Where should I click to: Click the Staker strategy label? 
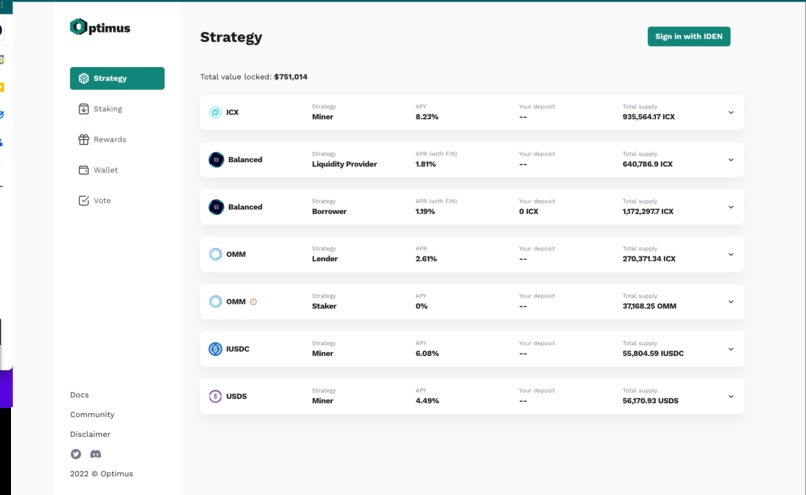pyautogui.click(x=324, y=306)
